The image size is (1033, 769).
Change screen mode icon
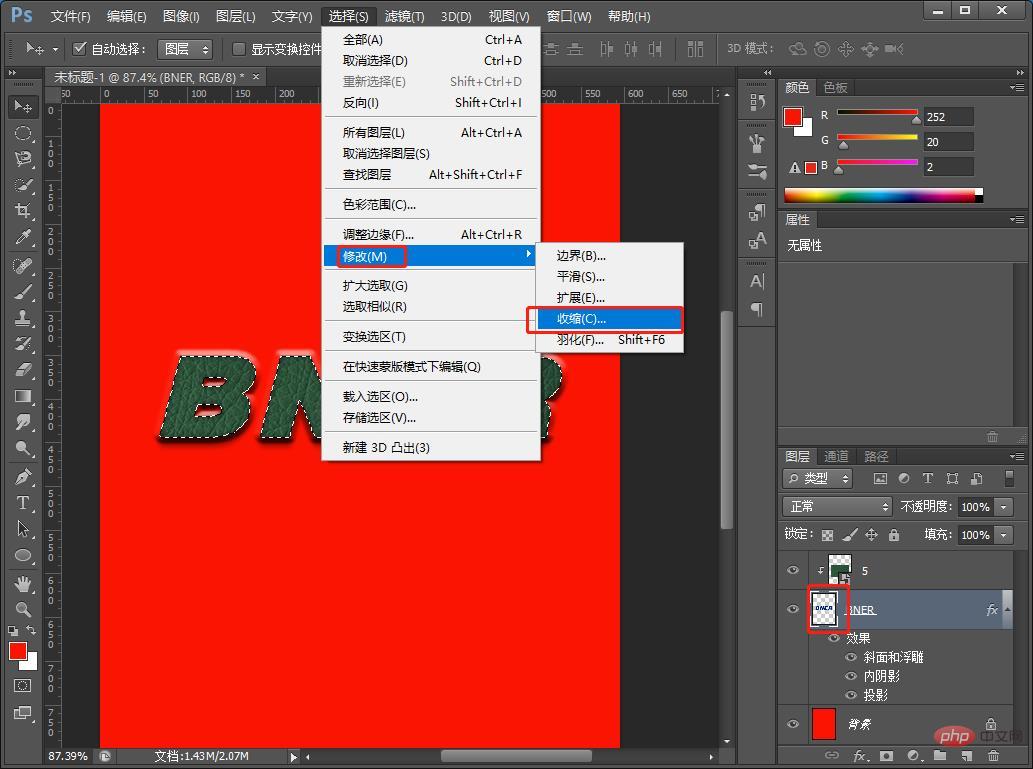(22, 712)
